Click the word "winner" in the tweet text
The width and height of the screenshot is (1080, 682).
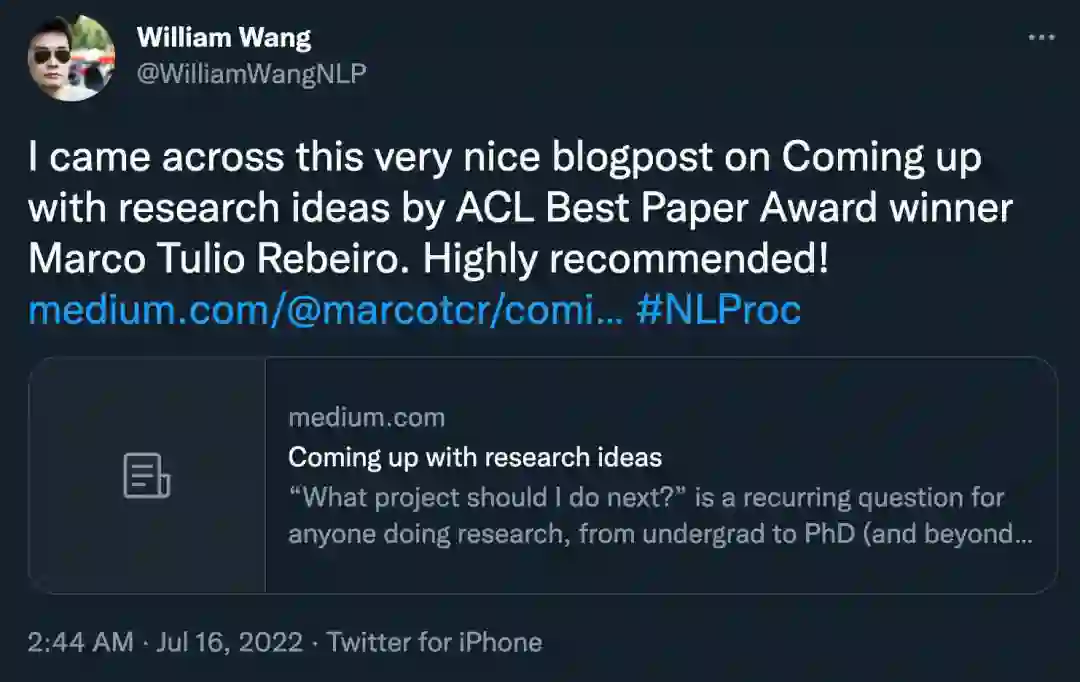(952, 209)
